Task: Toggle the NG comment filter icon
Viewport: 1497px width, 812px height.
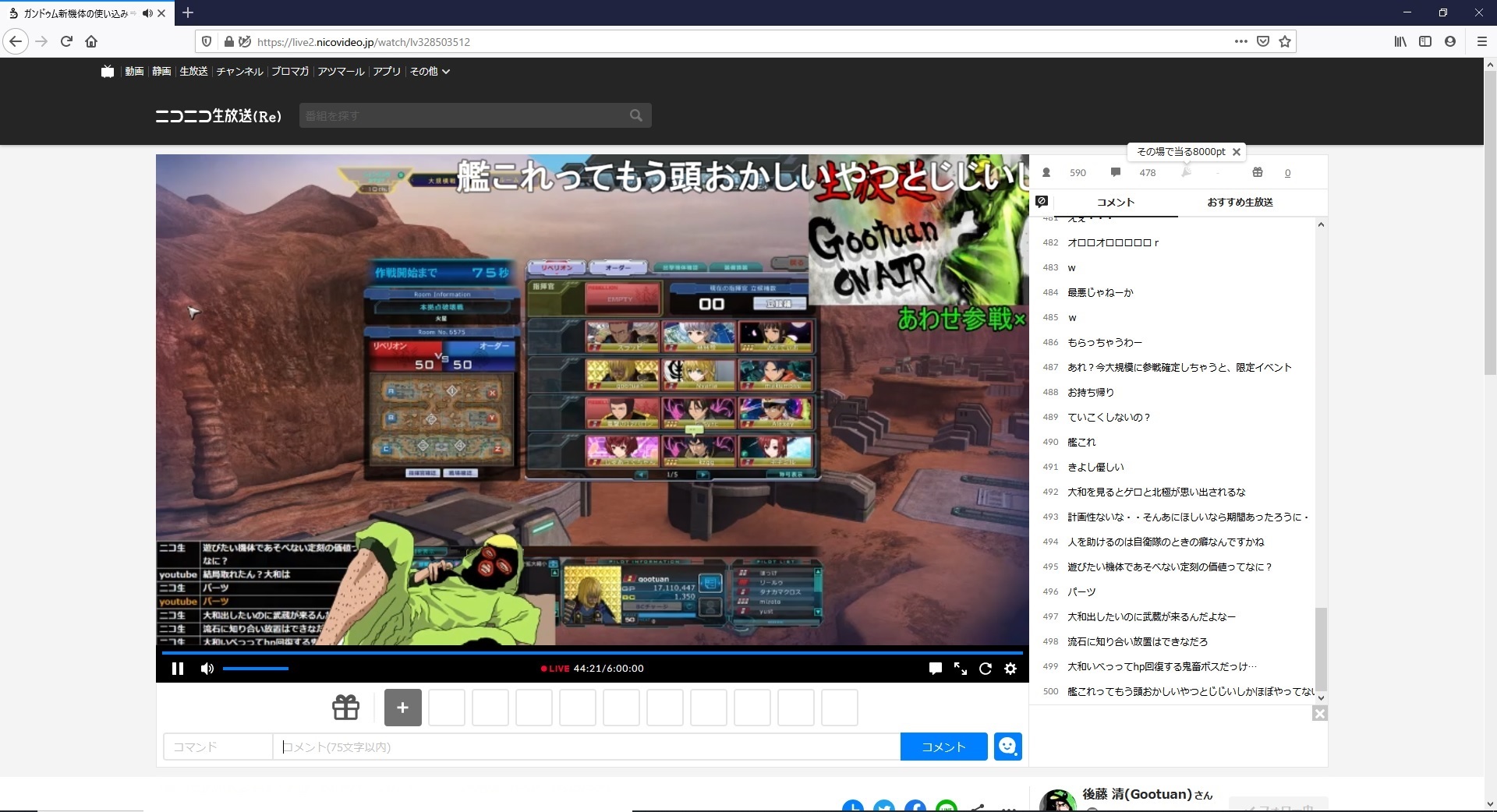Action: pos(1042,202)
